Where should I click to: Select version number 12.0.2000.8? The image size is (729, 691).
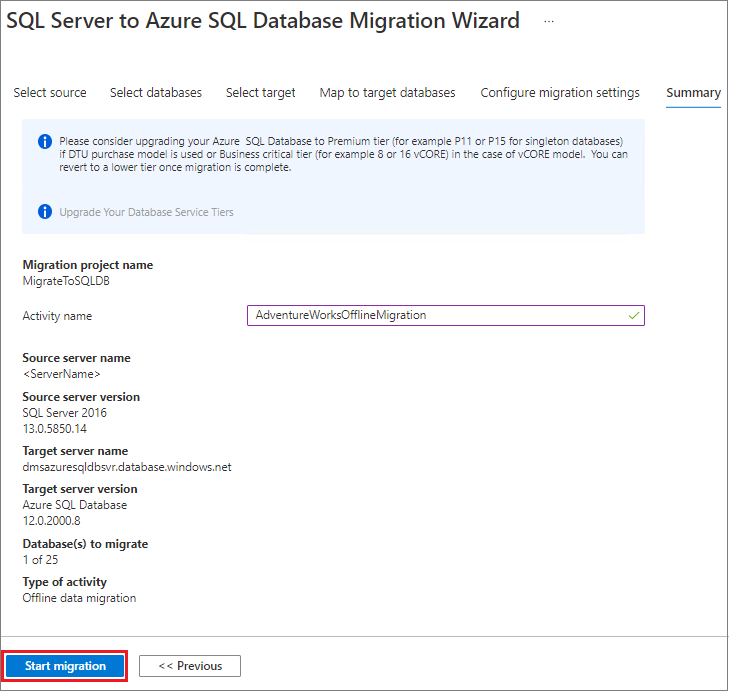point(51,520)
